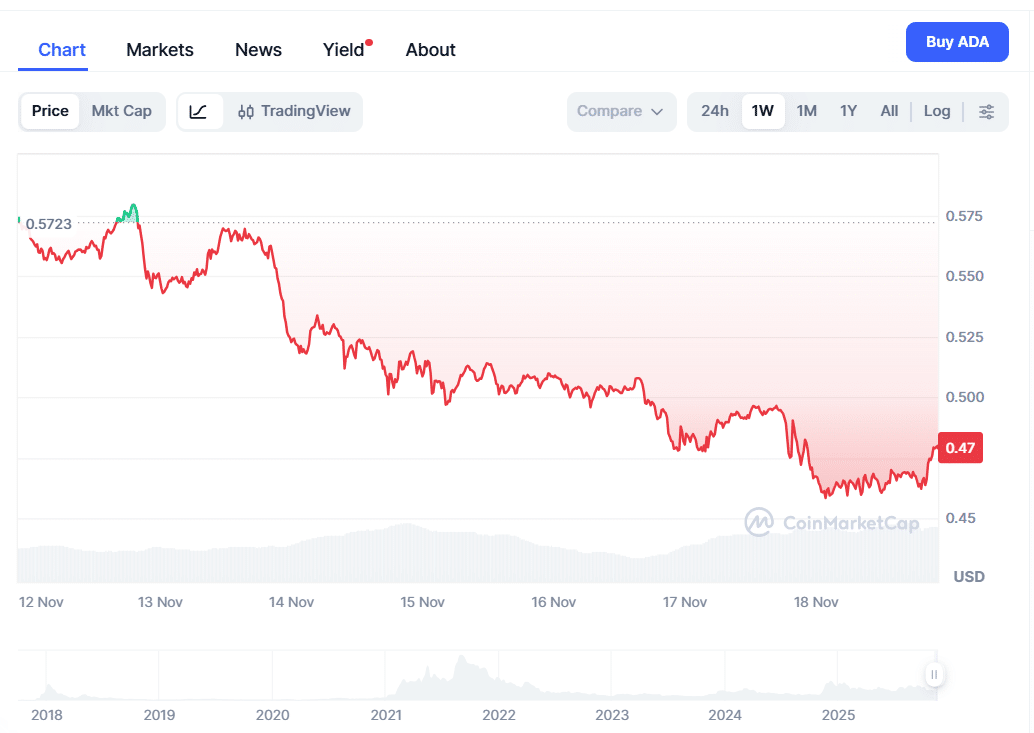Open the Compare dropdown
This screenshot has width=1034, height=733.
click(621, 111)
